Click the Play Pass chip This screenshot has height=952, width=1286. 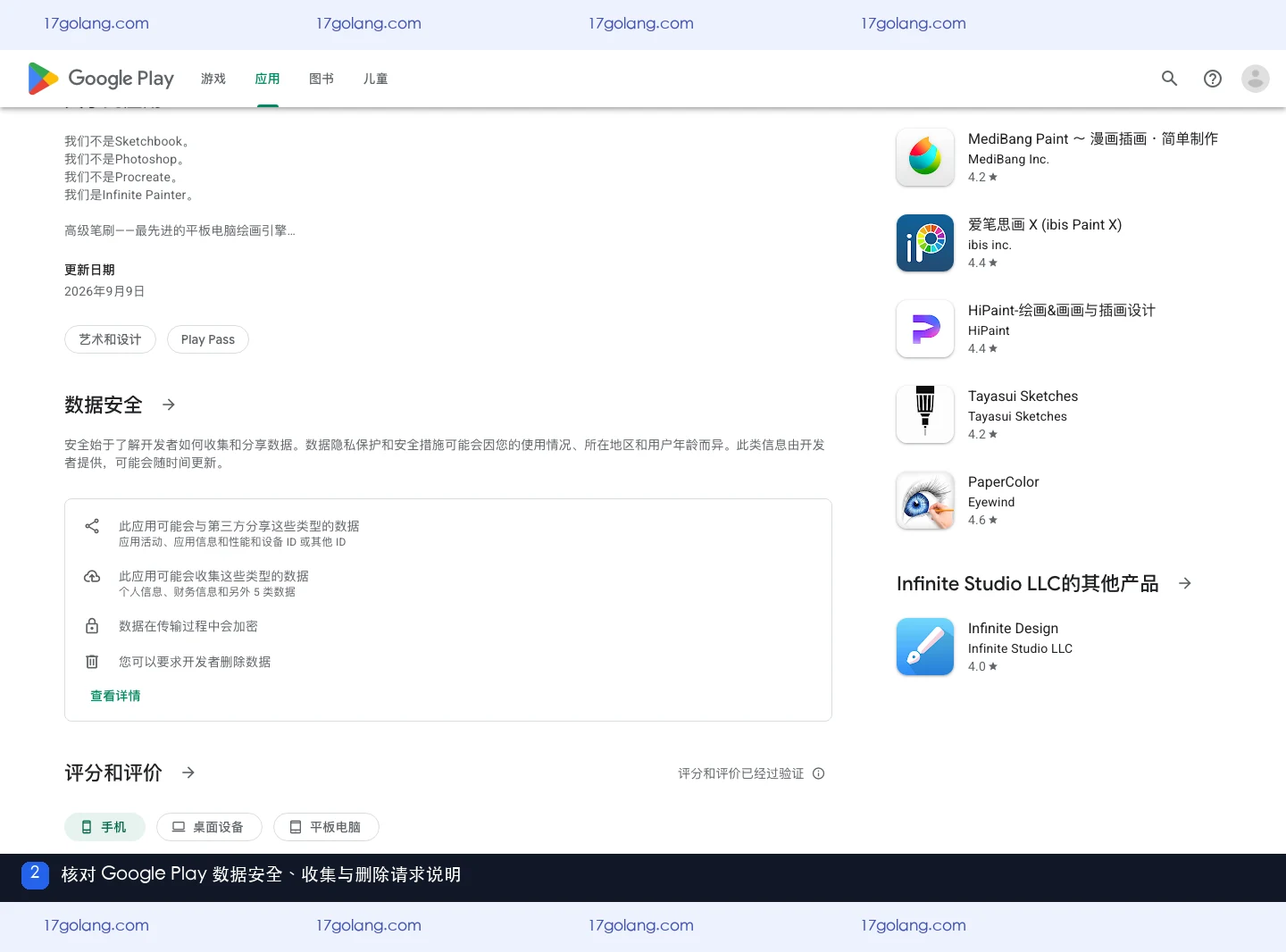point(208,339)
